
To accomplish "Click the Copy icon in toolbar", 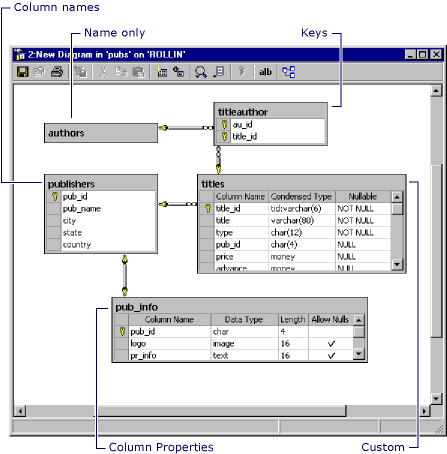I will pos(121,72).
